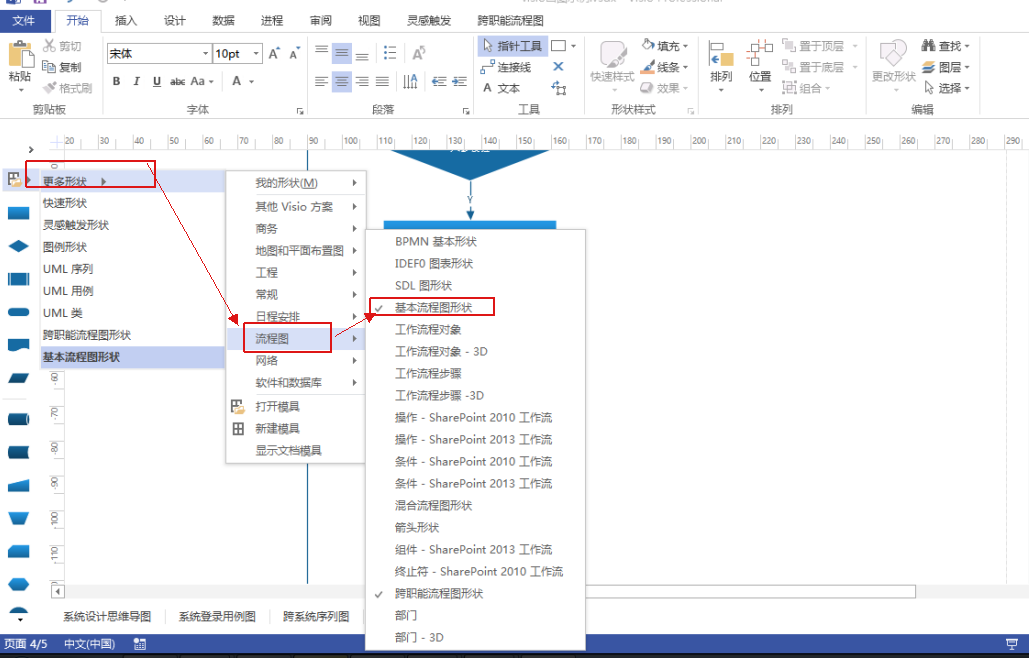This screenshot has width=1029, height=658.
Task: Open the 10pt font size dropdown
Action: 257,53
